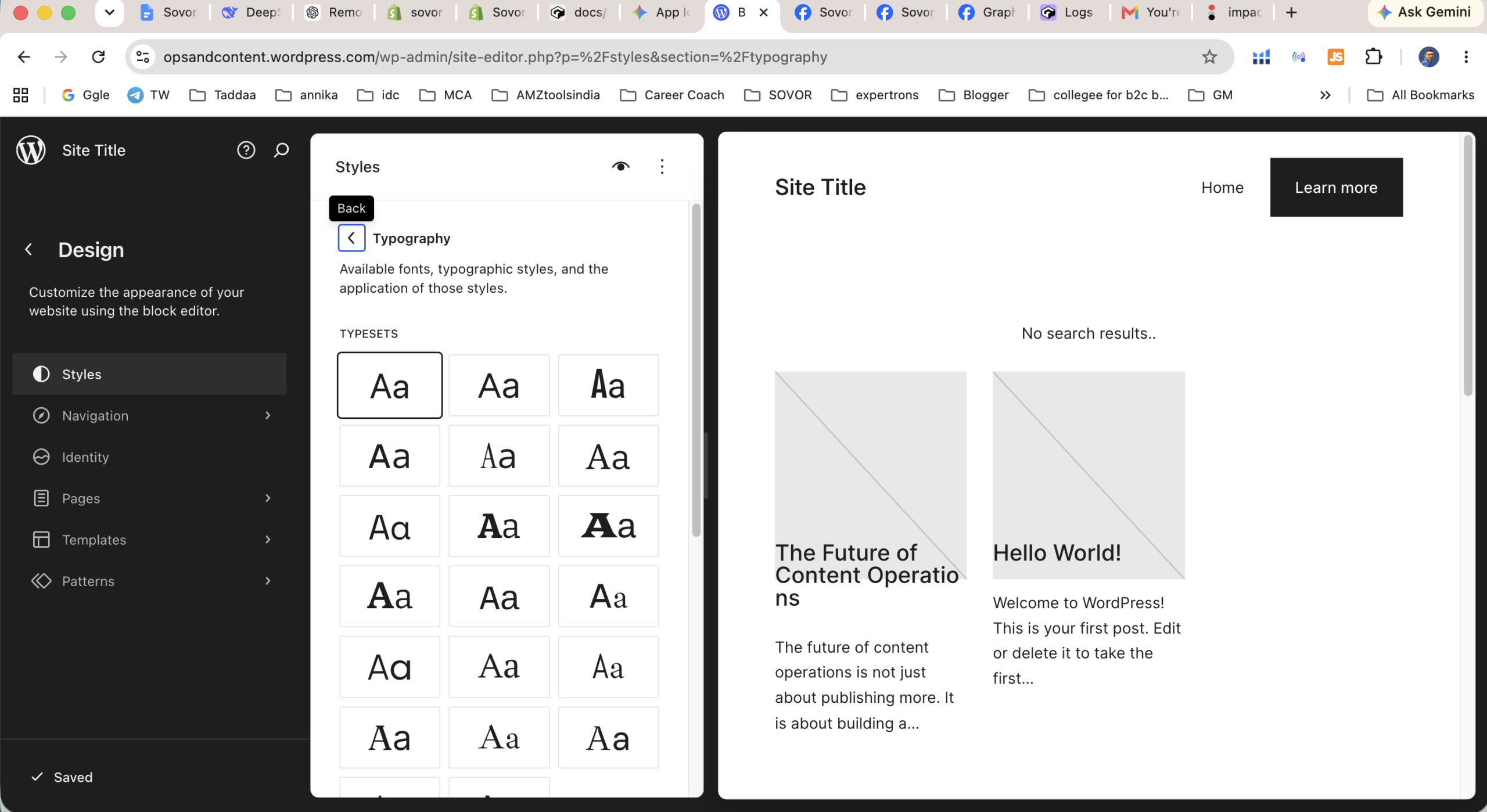Open the site information icon in address bar
This screenshot has width=1487, height=812.
[x=143, y=57]
